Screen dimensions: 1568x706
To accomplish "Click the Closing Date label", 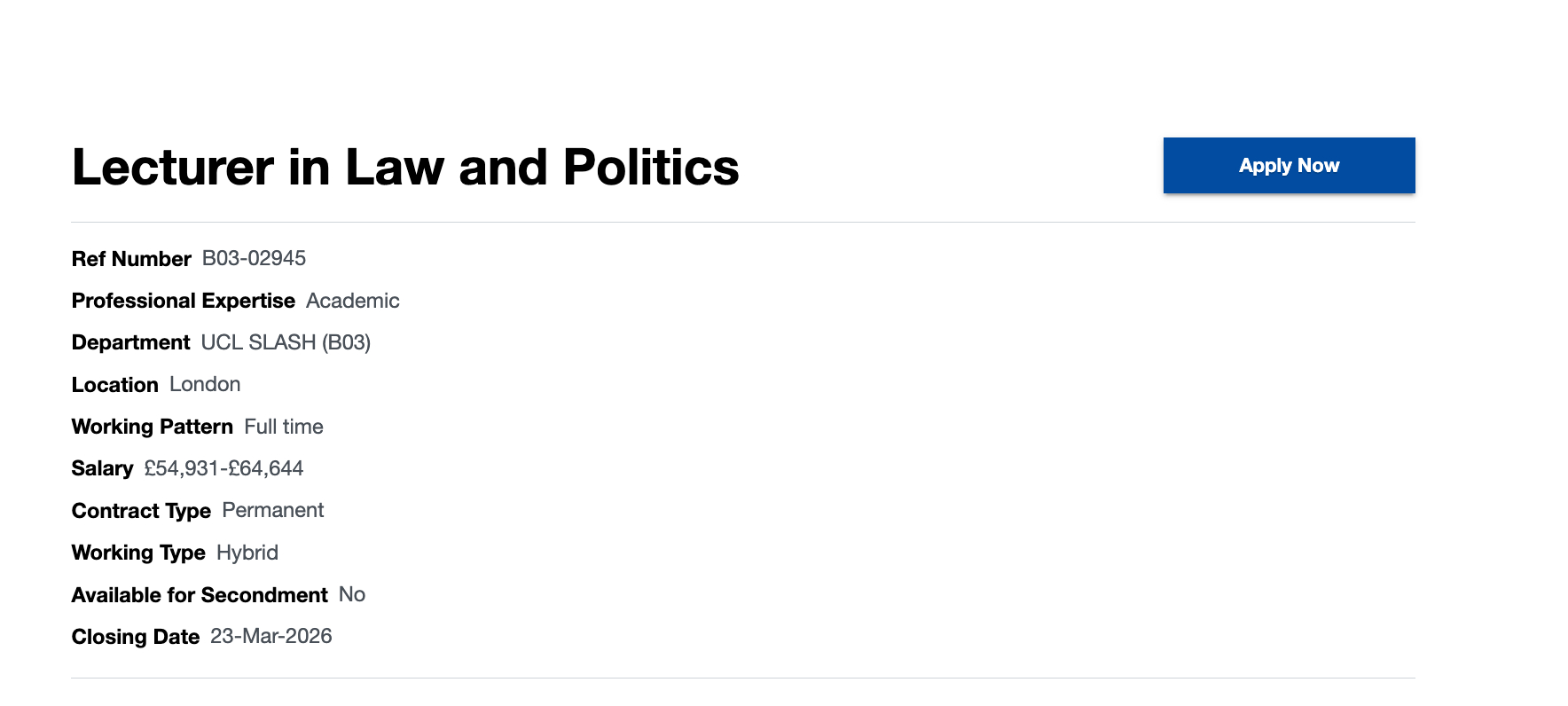I will pyautogui.click(x=135, y=637).
